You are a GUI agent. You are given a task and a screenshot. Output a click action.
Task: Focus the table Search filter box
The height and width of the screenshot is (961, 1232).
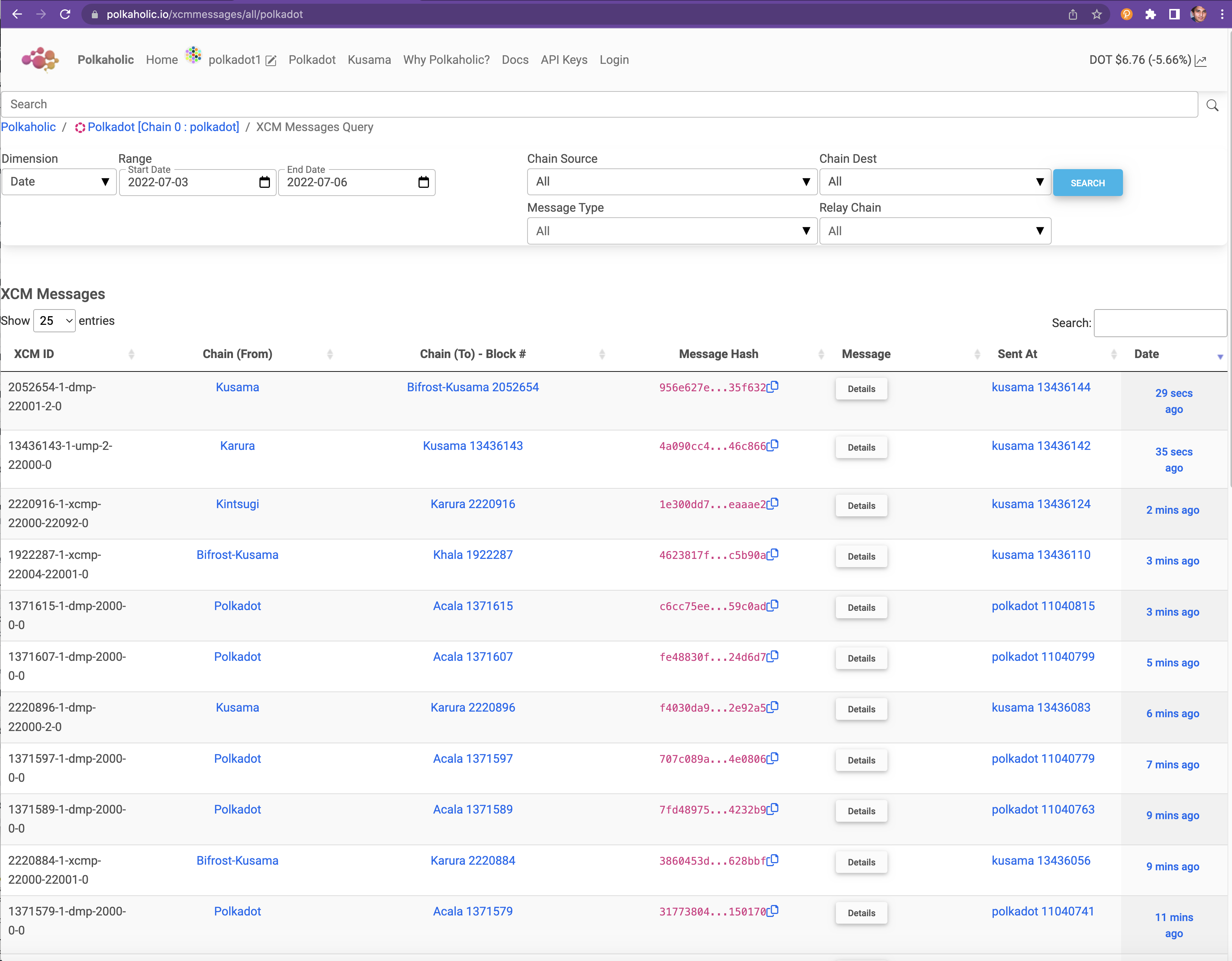click(x=1160, y=323)
